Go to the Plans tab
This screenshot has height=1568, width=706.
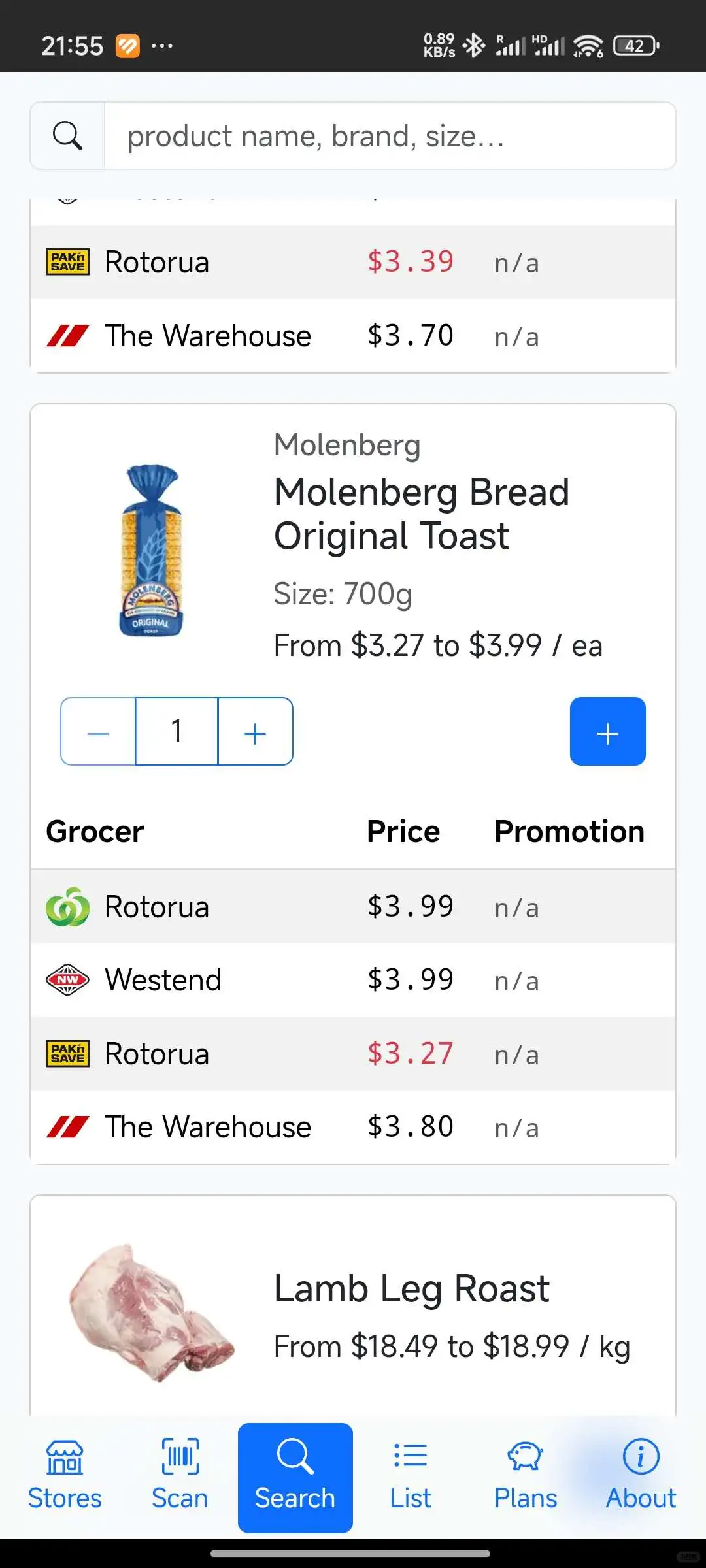coord(526,1477)
